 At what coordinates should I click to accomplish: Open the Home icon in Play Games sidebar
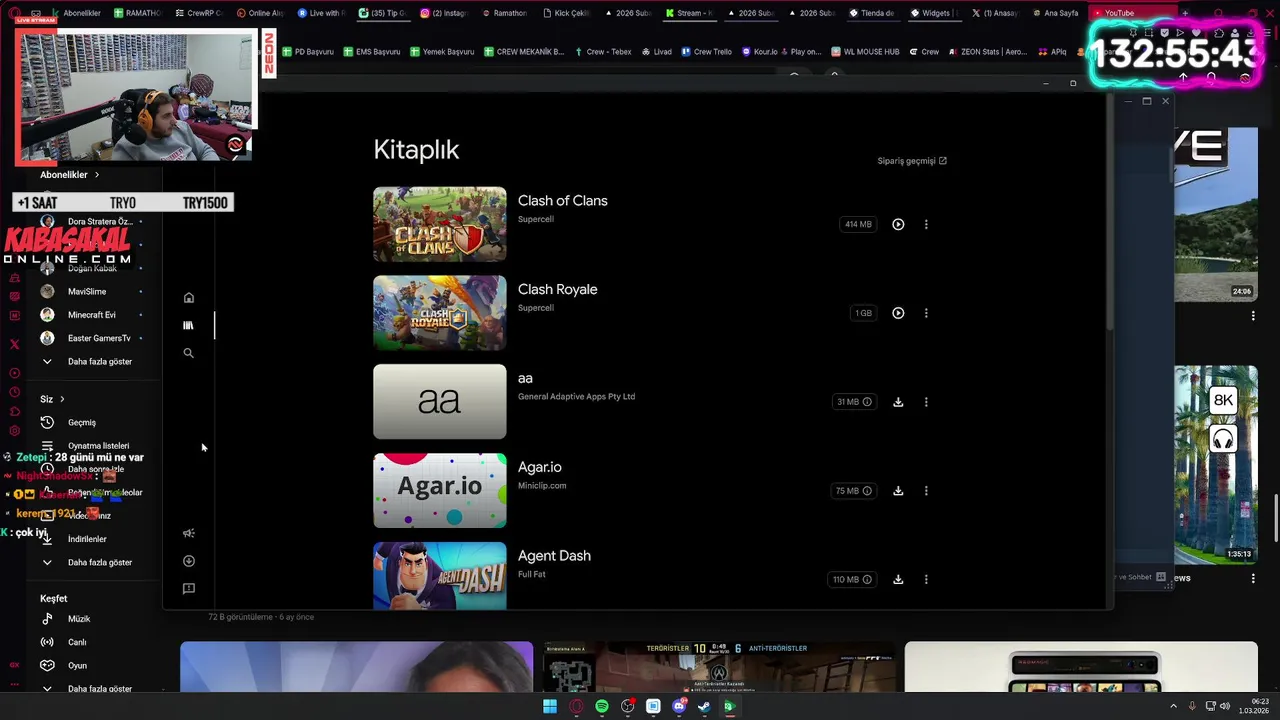click(x=188, y=298)
